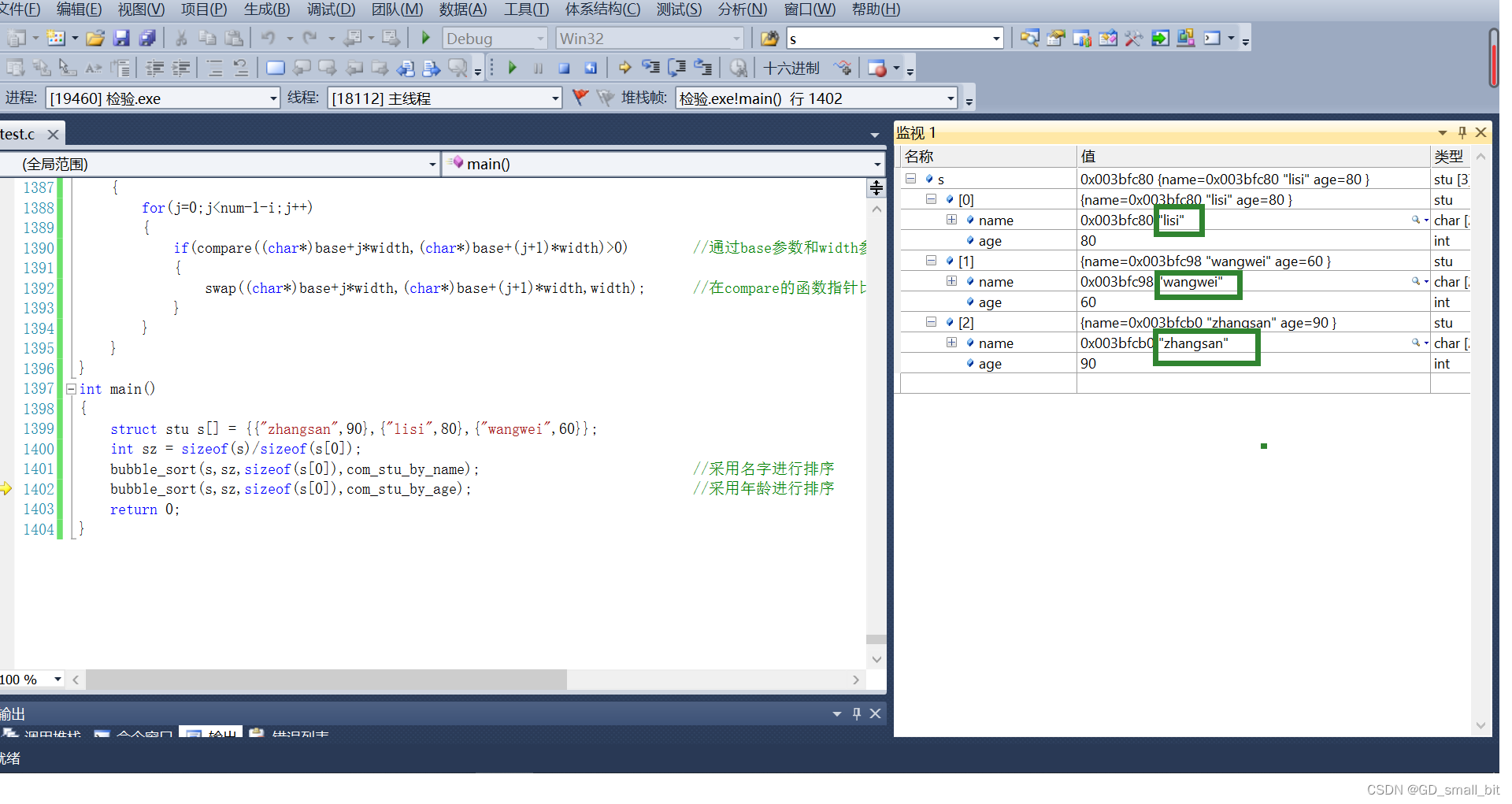Screen dimensions: 1512x804
Task: Copy using the toolbar copy icon
Action: (x=207, y=38)
